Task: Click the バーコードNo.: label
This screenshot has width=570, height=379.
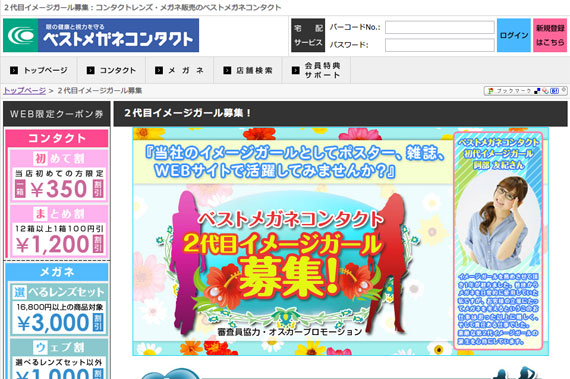Action: pos(355,27)
